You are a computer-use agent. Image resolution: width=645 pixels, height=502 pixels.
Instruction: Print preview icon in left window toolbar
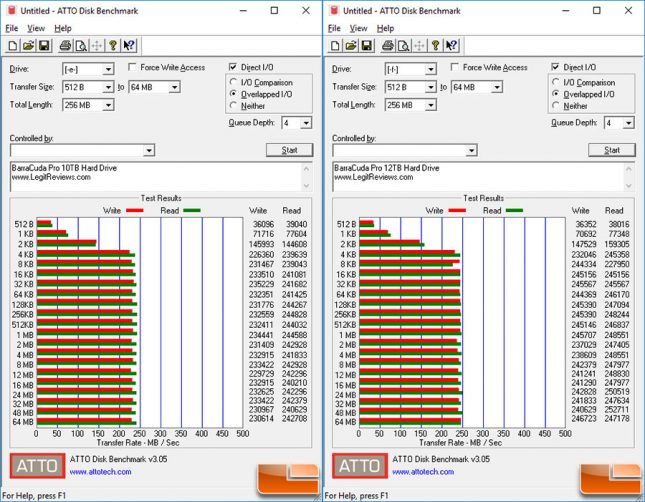pos(81,45)
